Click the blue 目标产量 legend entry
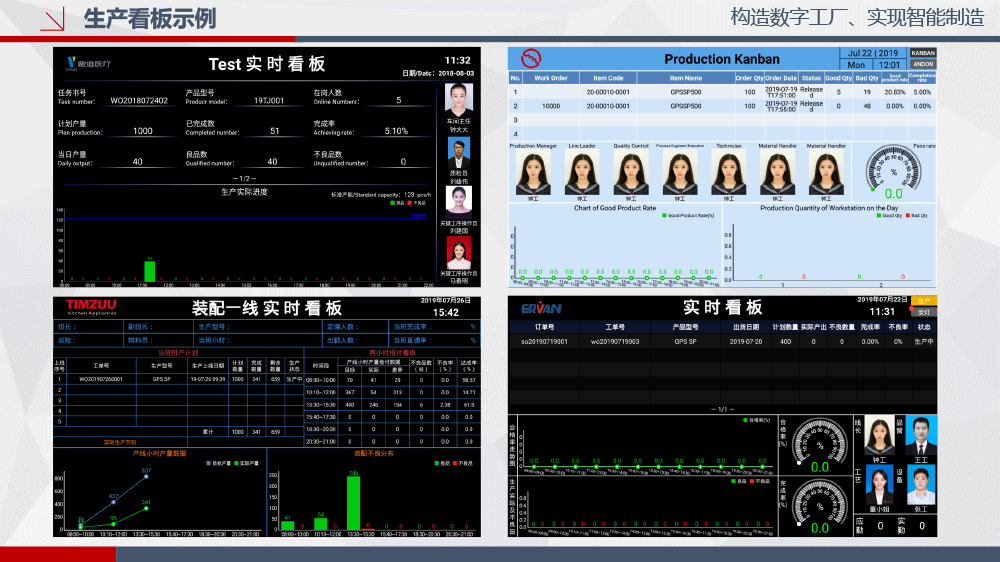The width and height of the screenshot is (1000, 562). coord(218,463)
